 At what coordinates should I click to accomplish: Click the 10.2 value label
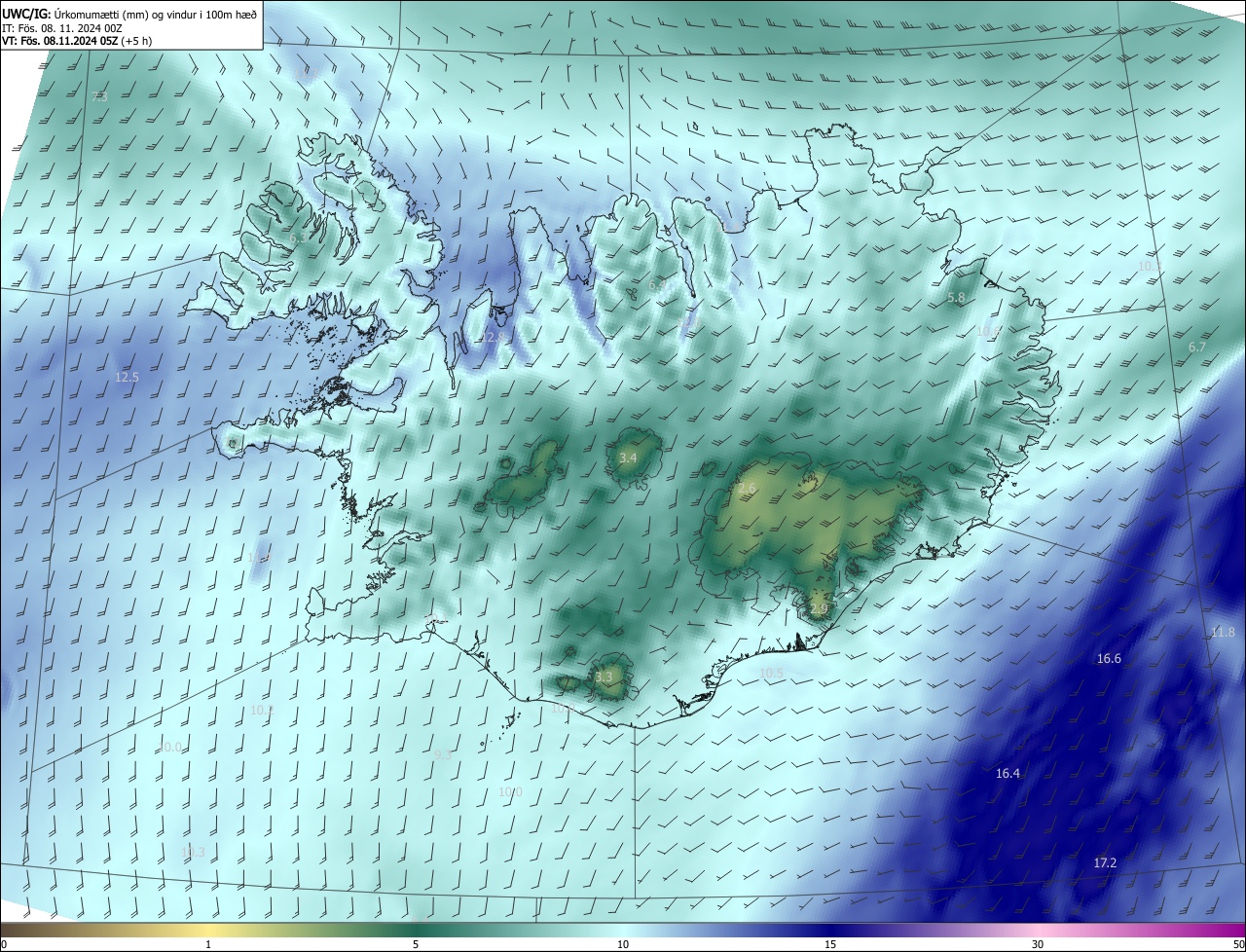[262, 711]
